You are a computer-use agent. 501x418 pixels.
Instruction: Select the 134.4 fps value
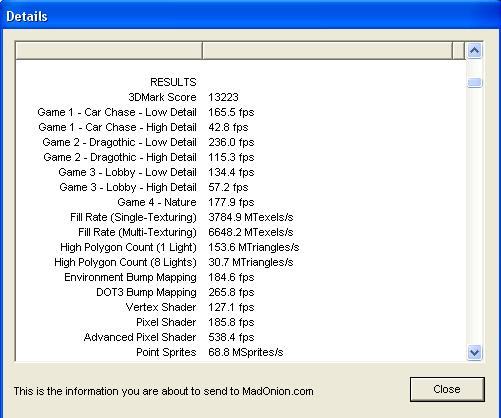(231, 172)
